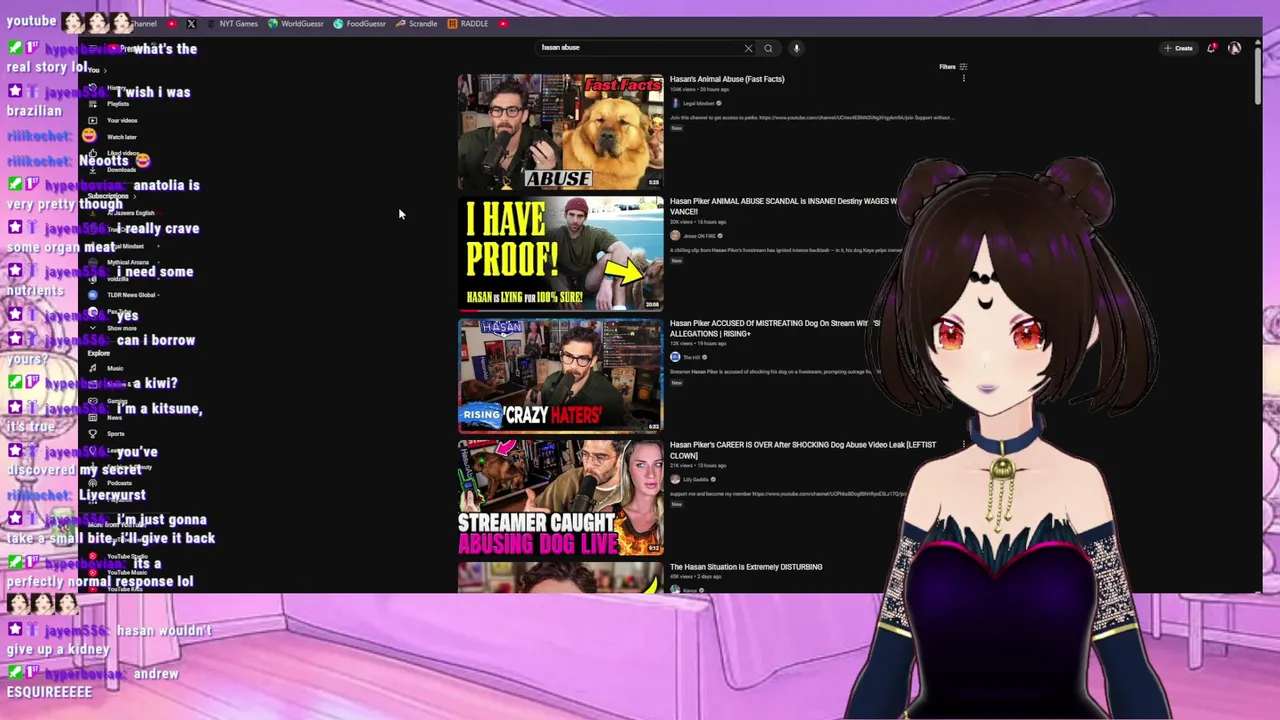Start voice search with the microphone icon
This screenshot has height=720, width=1280.
tap(796, 48)
